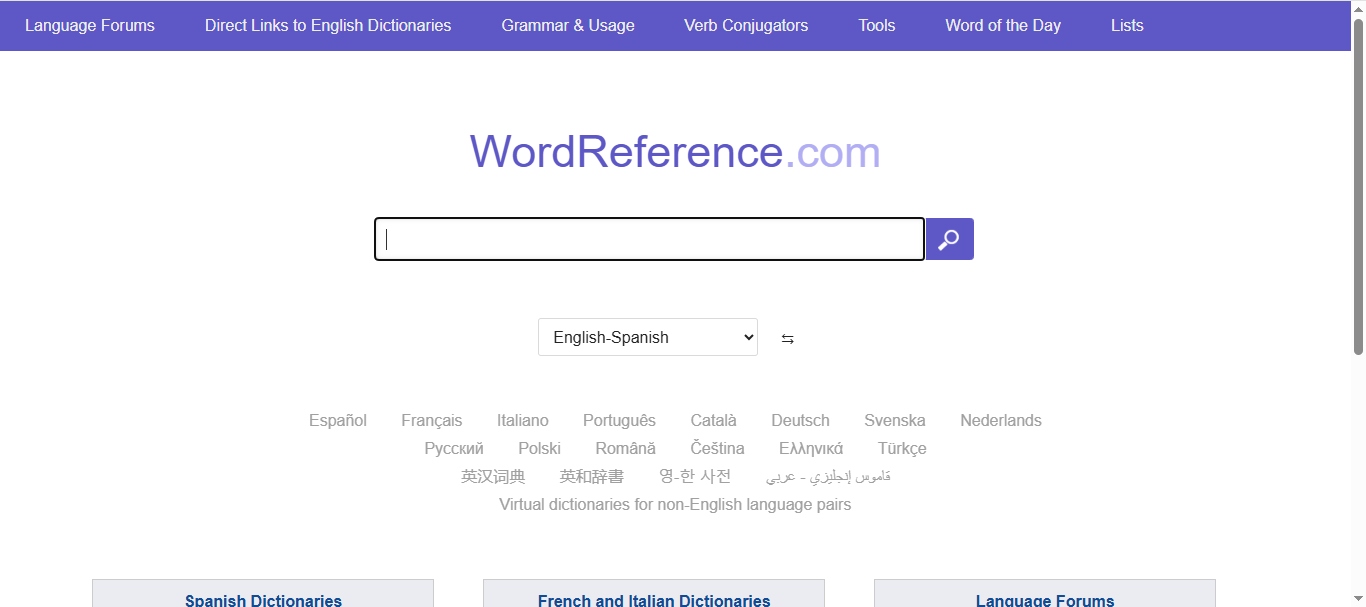Open the Word of the Day menu
This screenshot has height=607, width=1366.
click(1003, 25)
